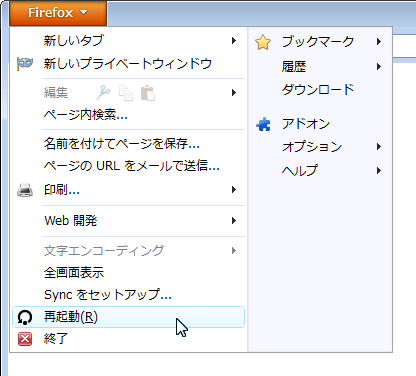The height and width of the screenshot is (376, 416).
Task: Open アドオン menu entry
Action: (x=320, y=124)
